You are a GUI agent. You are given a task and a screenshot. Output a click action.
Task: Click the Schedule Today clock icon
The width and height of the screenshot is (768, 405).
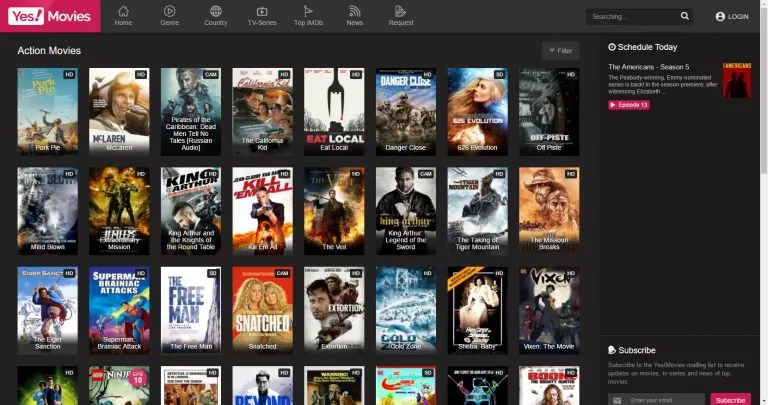pyautogui.click(x=612, y=47)
